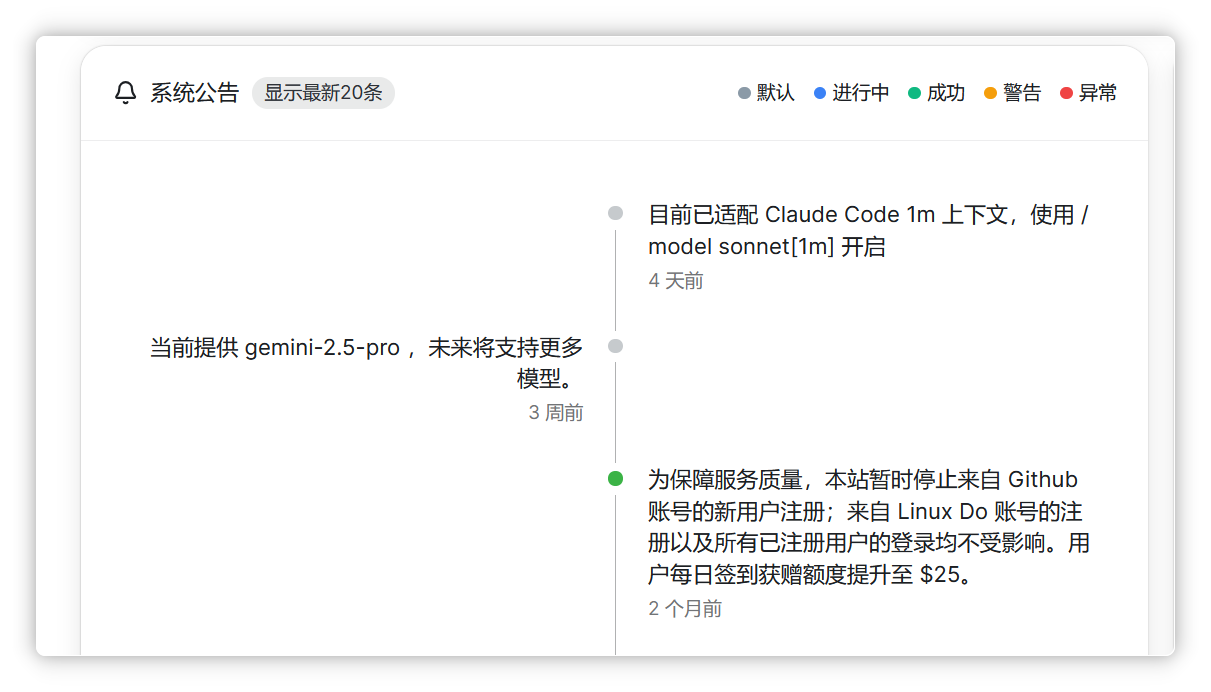This screenshot has width=1211, height=692.
Task: Click the green timeline dot beside the Github notice
Action: tap(616, 479)
